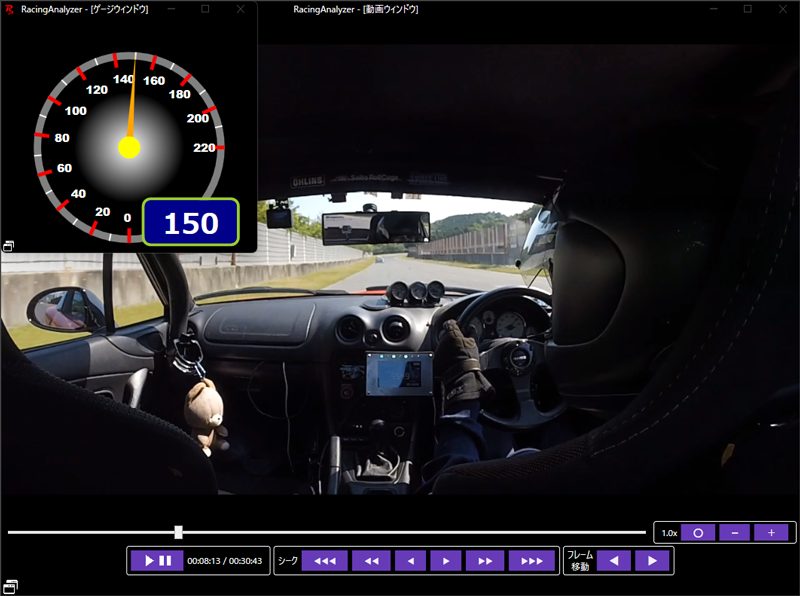800x596 pixels.
Task: Click the window icon below the gauge
Action: pos(8,245)
